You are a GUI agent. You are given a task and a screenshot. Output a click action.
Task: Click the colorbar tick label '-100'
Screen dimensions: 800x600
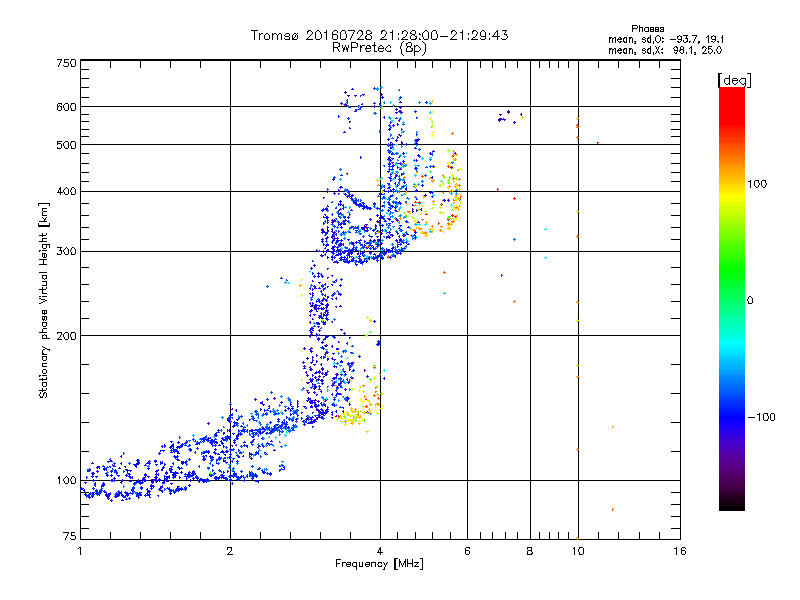click(762, 417)
